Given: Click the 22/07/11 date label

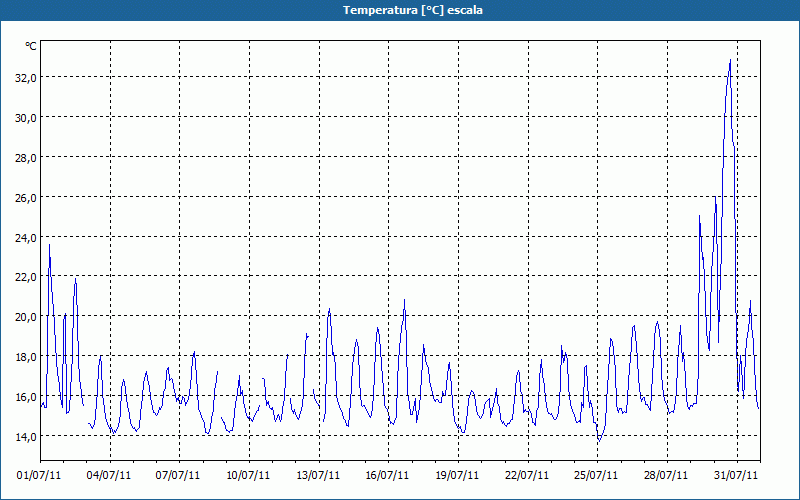Looking at the screenshot, I should [x=527, y=476].
